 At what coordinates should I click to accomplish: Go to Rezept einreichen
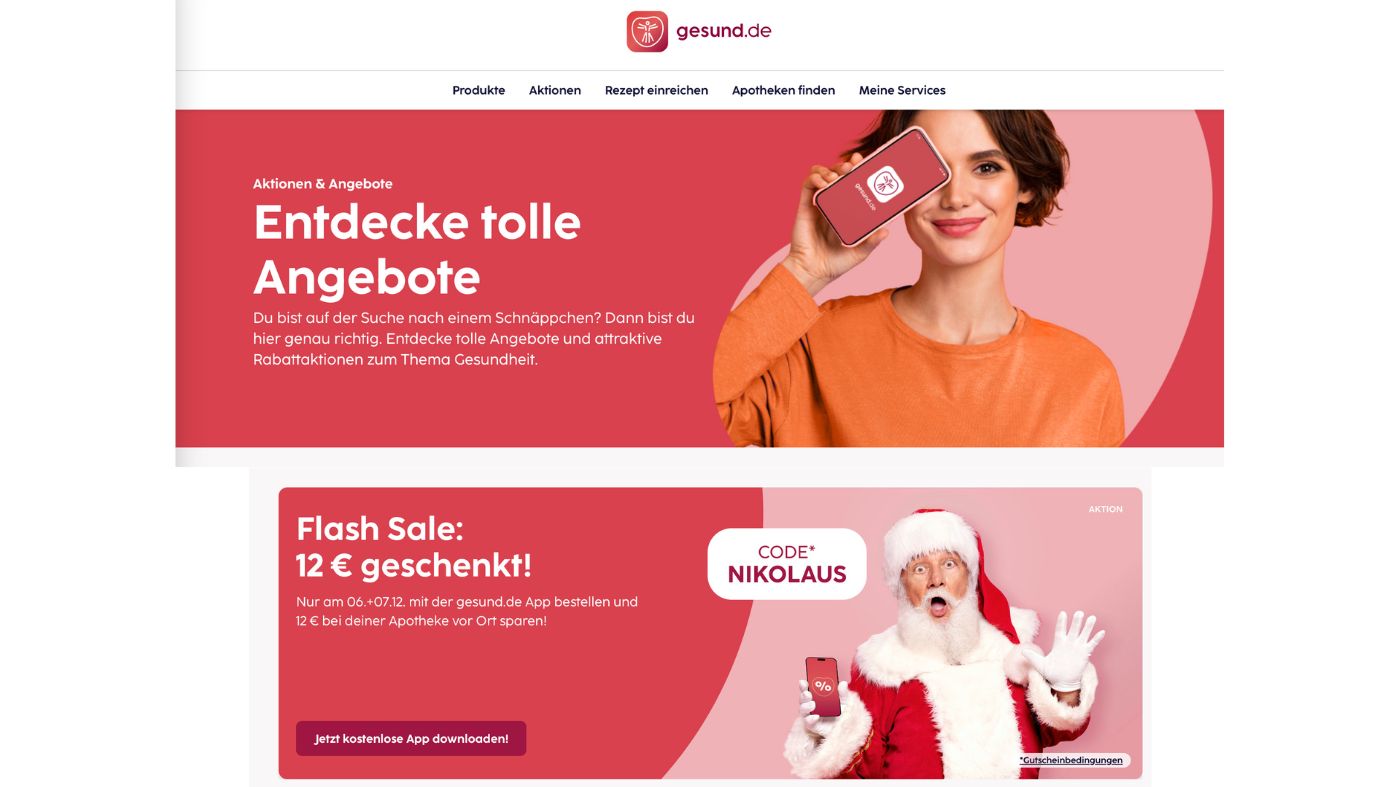click(656, 90)
